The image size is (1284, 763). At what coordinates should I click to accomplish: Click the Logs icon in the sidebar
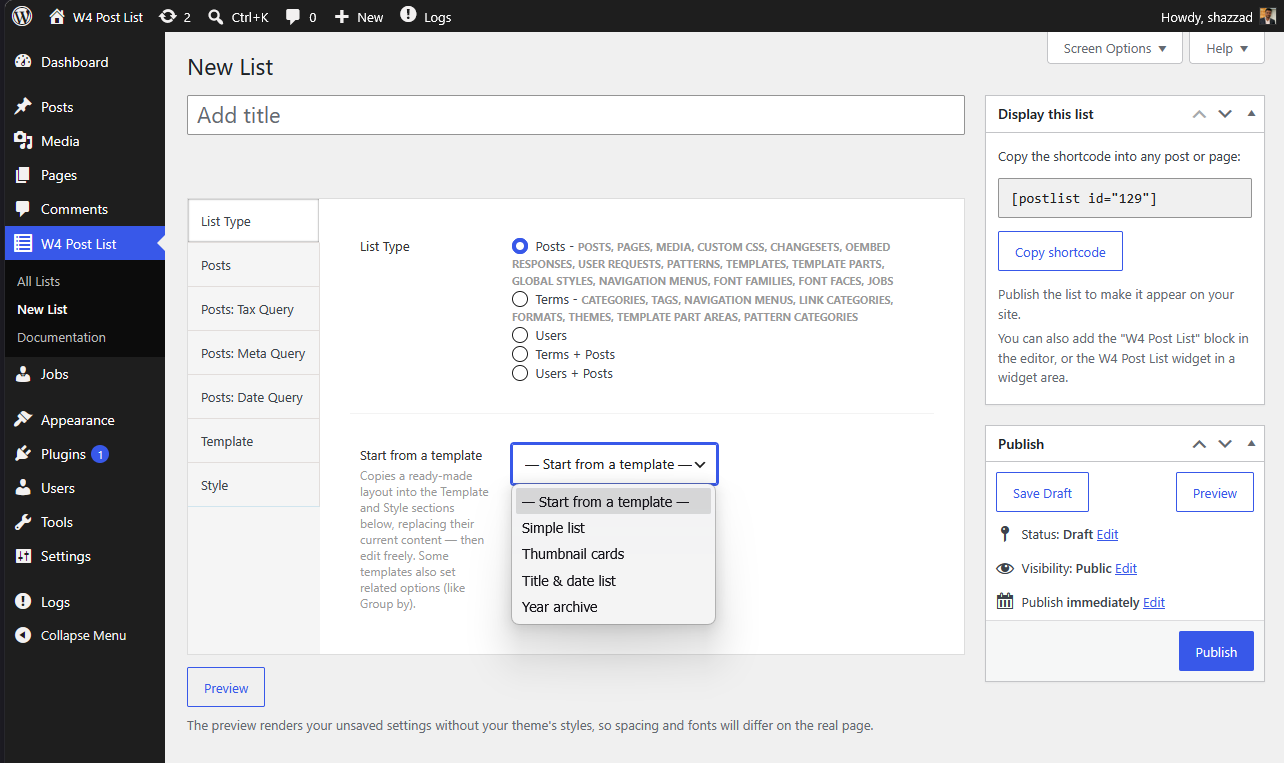click(23, 602)
